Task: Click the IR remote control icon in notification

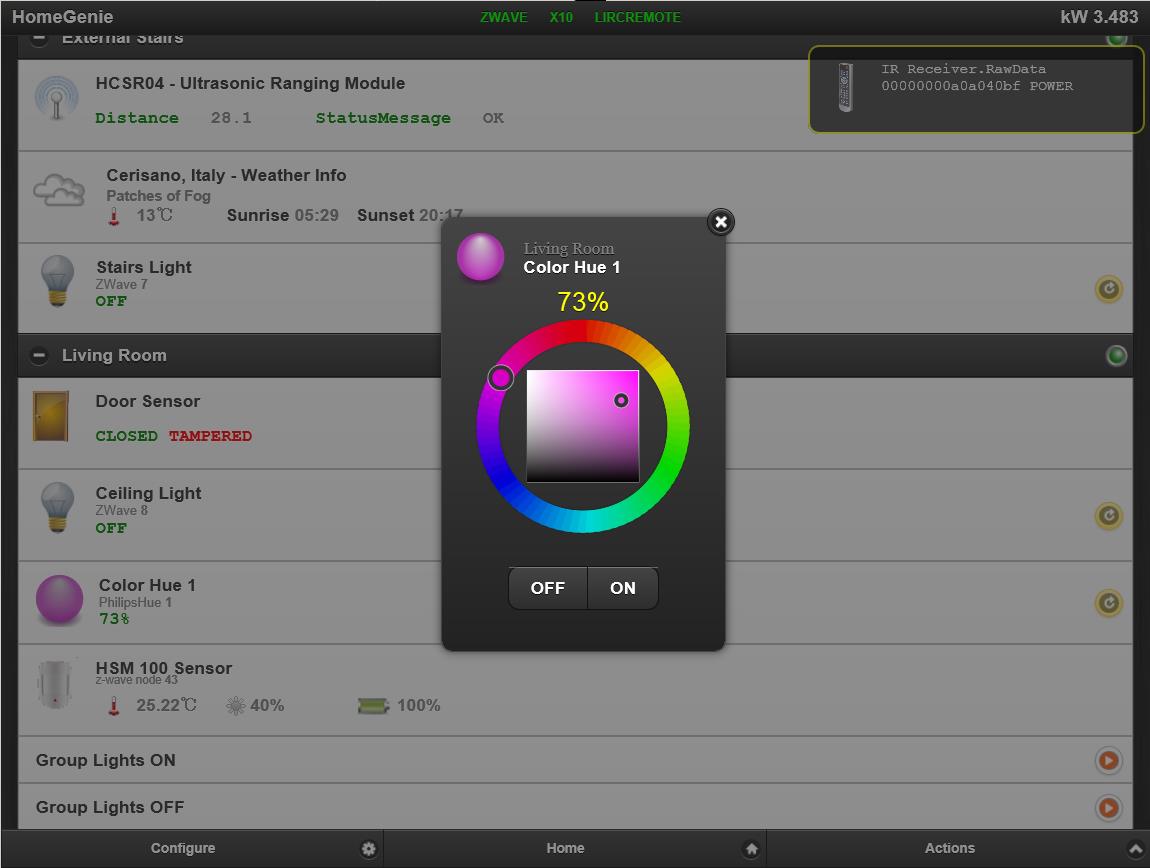Action: coord(845,87)
